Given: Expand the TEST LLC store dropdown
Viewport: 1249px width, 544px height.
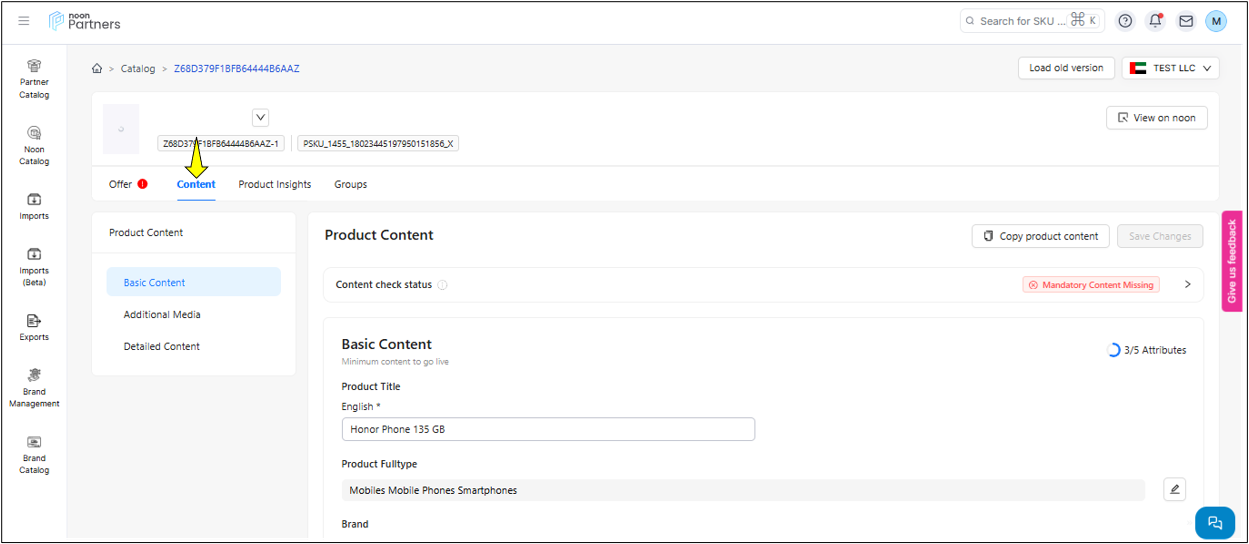Looking at the screenshot, I should (1171, 68).
